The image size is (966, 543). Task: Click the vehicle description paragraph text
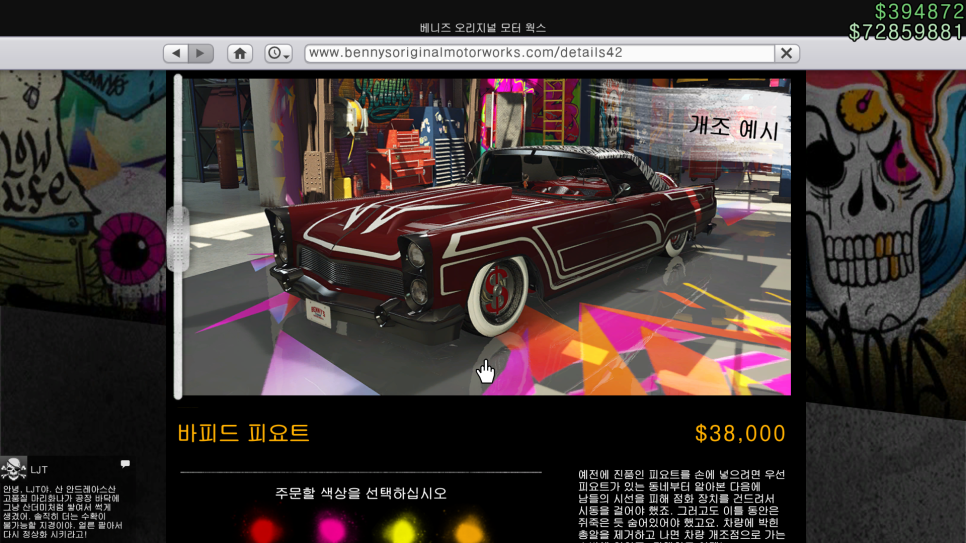tap(681, 508)
